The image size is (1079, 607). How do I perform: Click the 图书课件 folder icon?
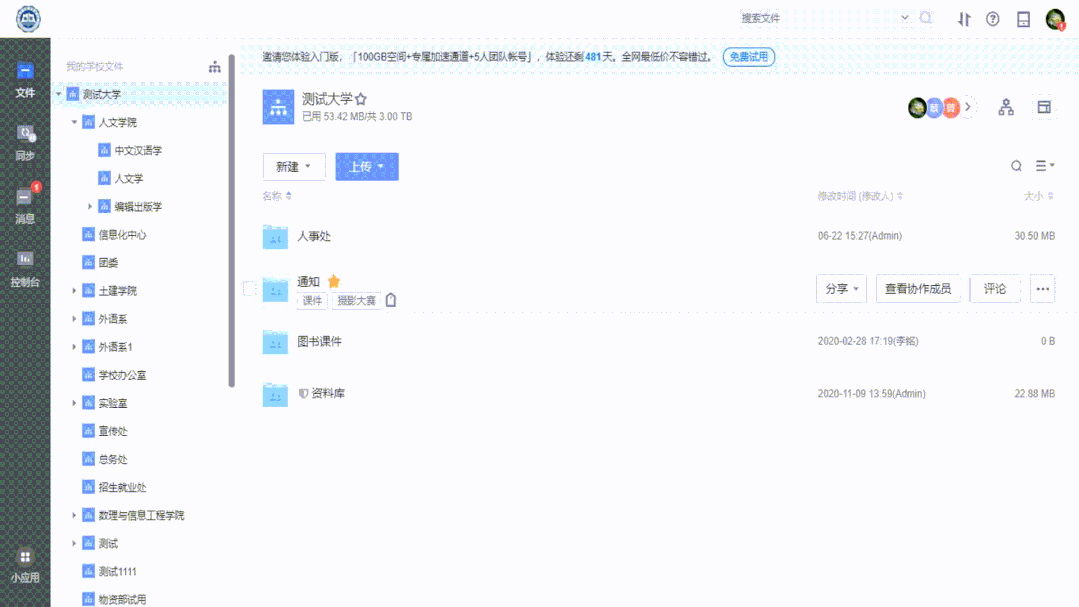275,341
